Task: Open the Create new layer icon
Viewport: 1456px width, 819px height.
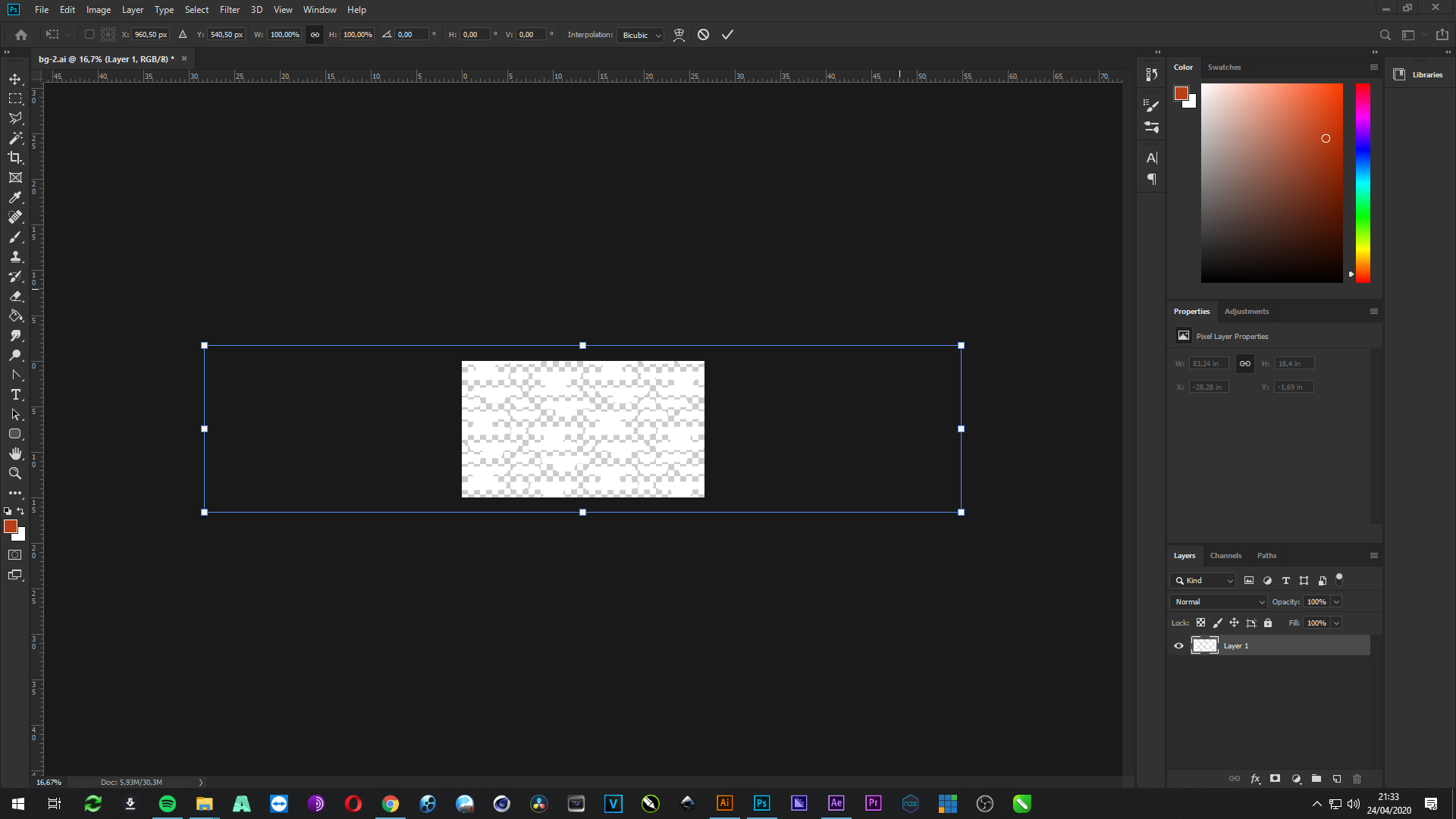Action: tap(1335, 779)
